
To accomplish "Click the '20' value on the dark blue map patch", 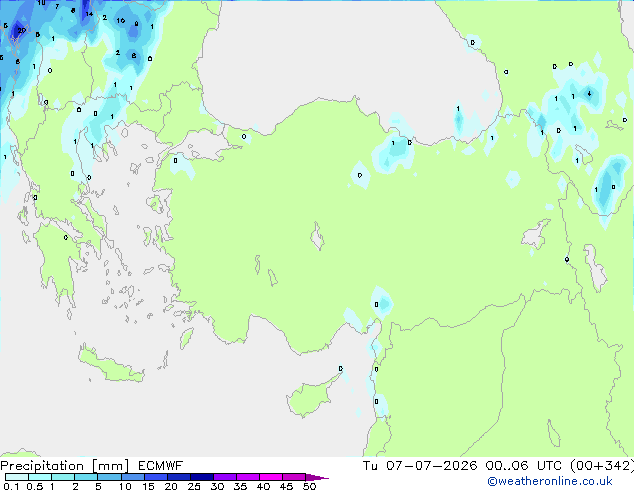I will [21, 30].
